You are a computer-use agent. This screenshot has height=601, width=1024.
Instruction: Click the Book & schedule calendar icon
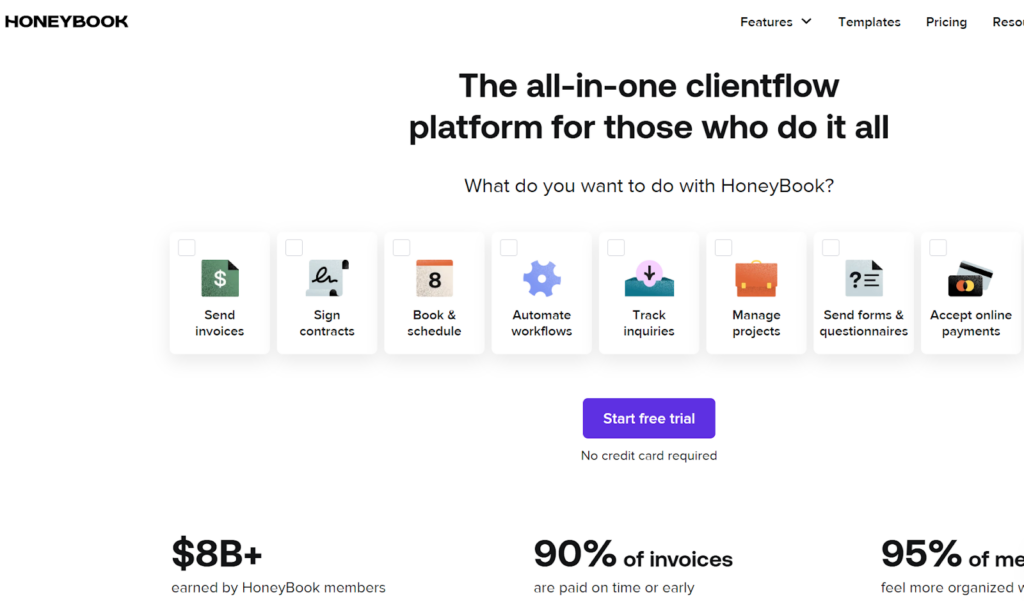pos(434,279)
